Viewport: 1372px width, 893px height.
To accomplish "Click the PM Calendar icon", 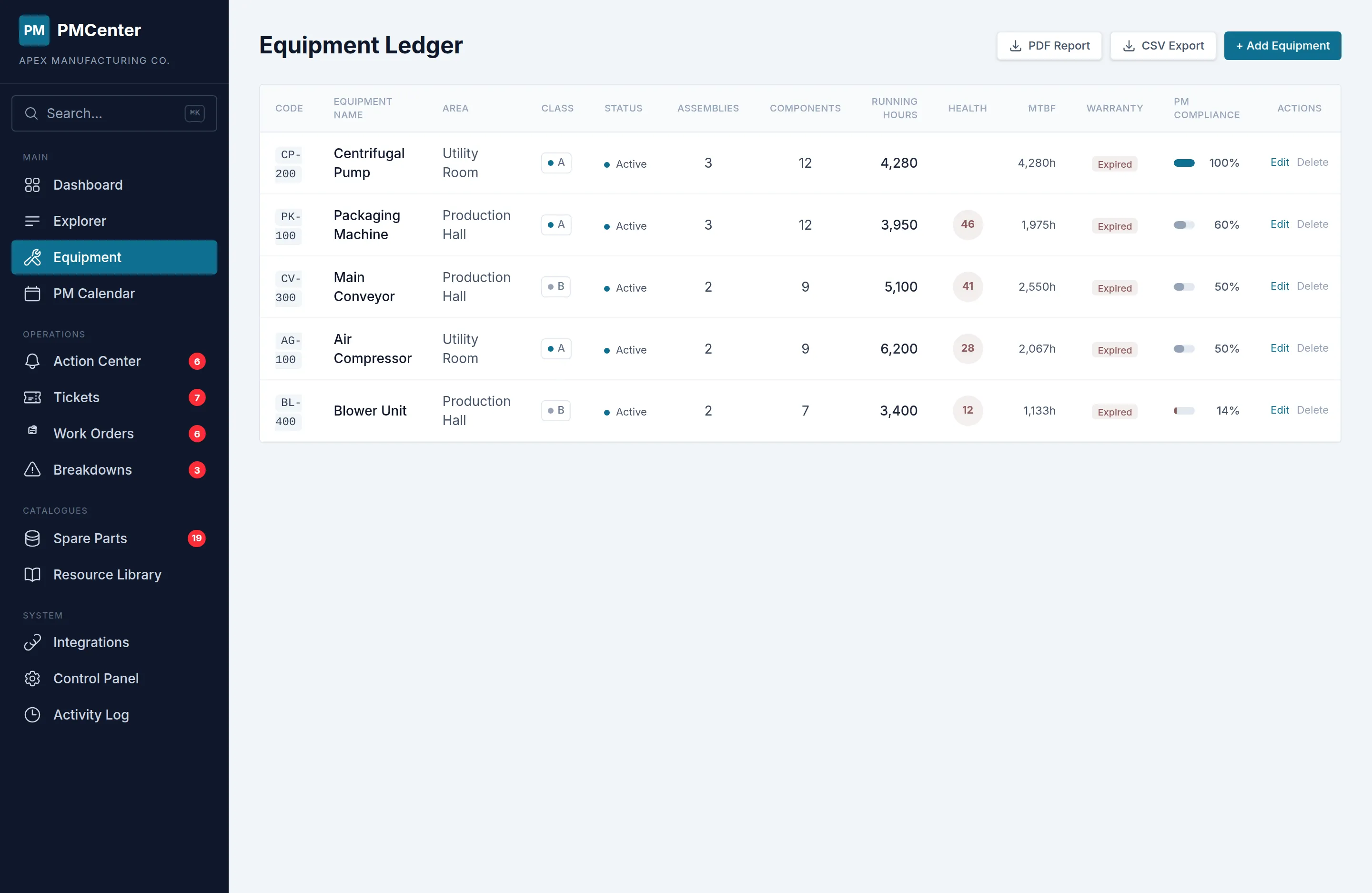I will pyautogui.click(x=32, y=294).
